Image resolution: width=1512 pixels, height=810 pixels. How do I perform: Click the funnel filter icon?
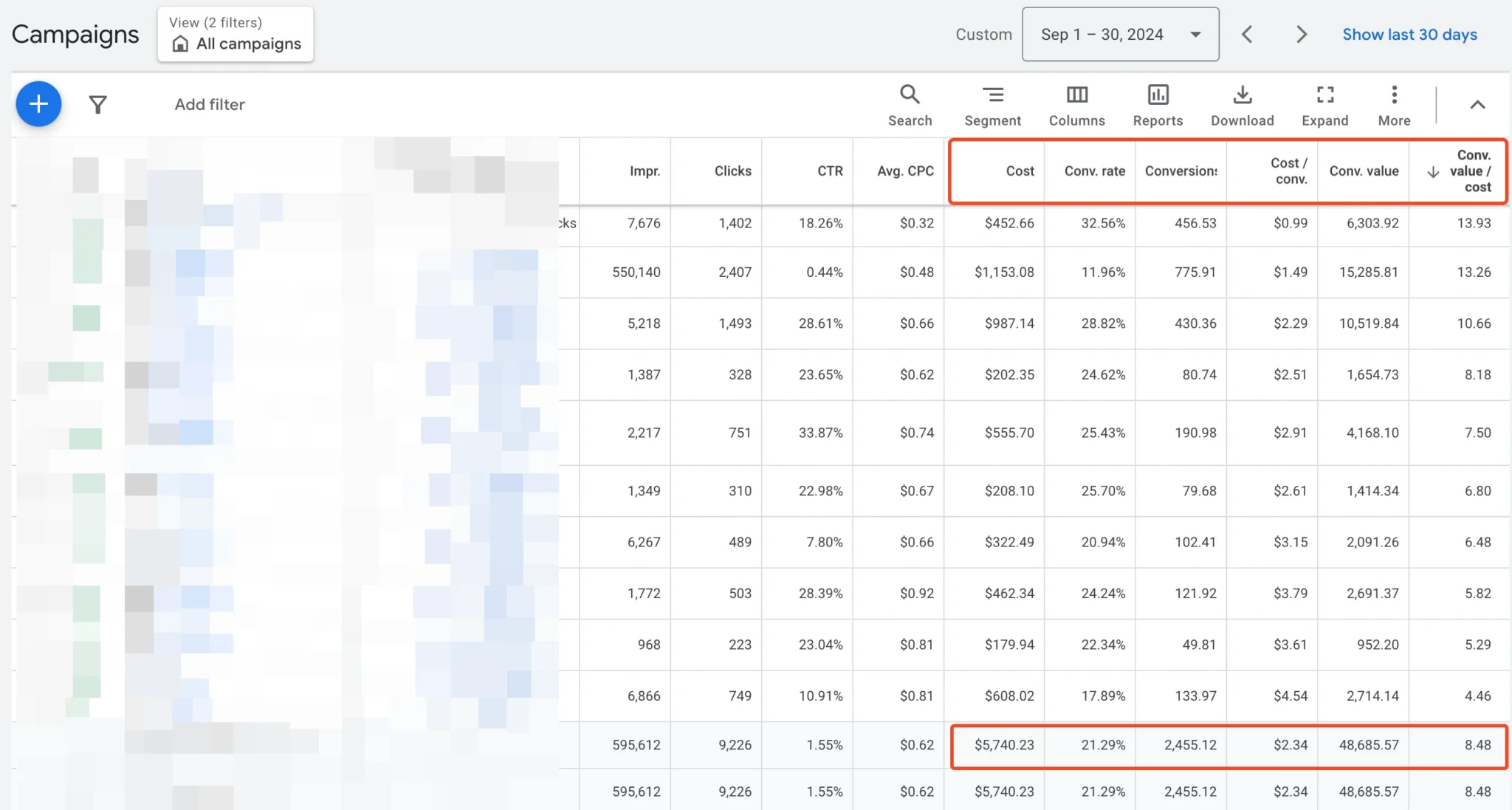coord(97,105)
